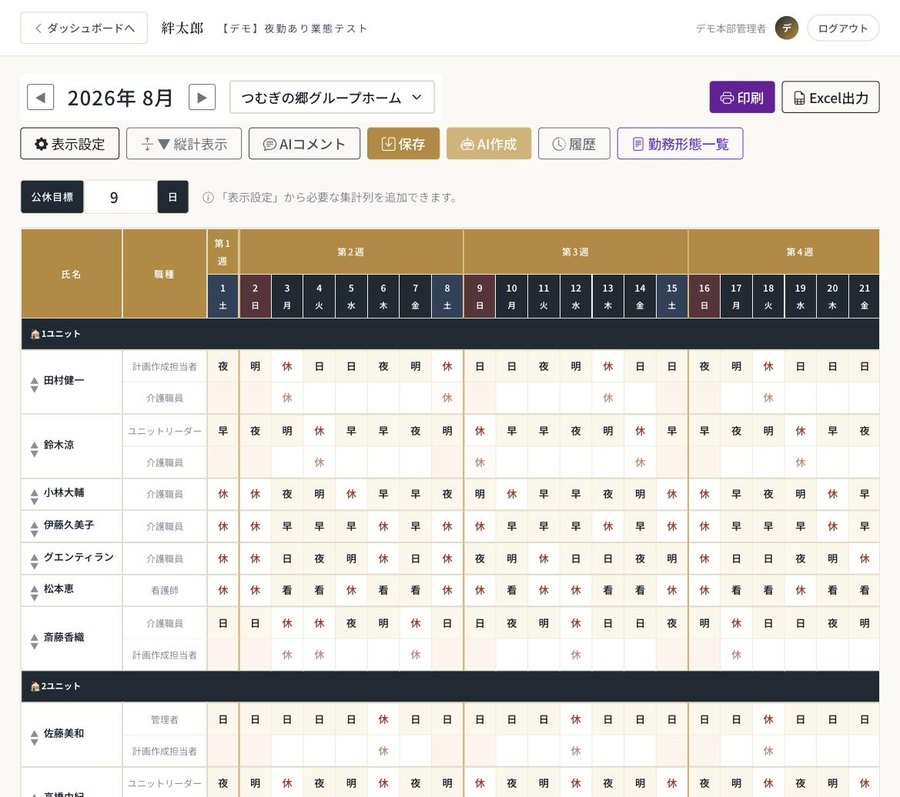Click the 保存 save button
Viewport: 900px width, 797px height.
click(403, 143)
